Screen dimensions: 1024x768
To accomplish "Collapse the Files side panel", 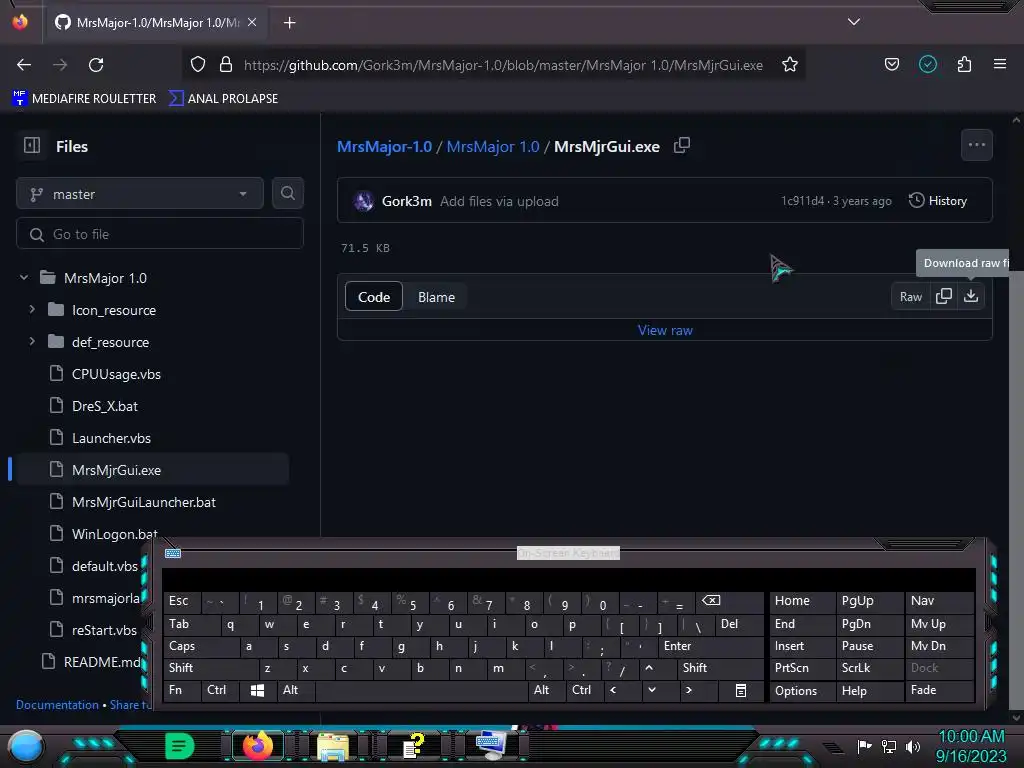I will (32, 145).
